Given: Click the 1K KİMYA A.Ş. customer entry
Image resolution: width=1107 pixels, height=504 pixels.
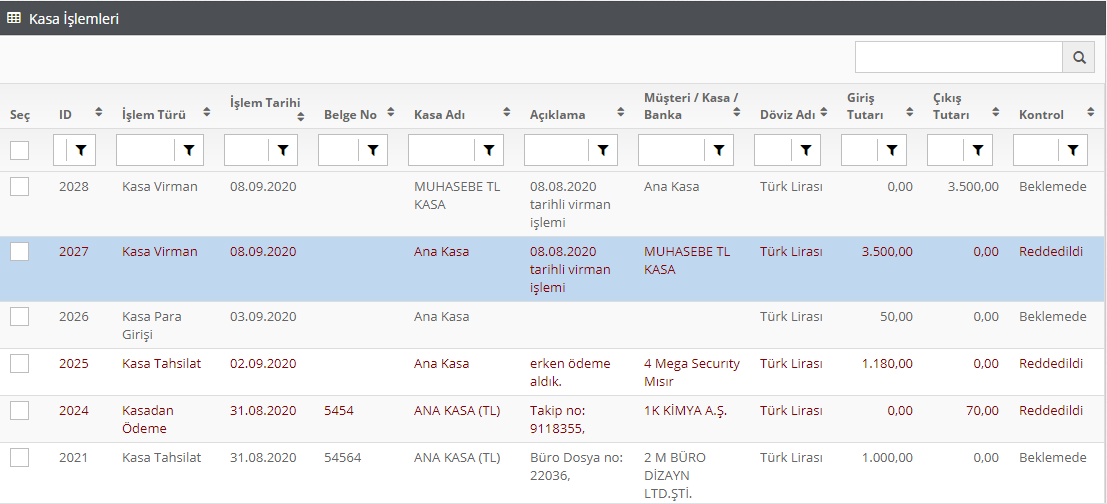Looking at the screenshot, I should coord(686,411).
